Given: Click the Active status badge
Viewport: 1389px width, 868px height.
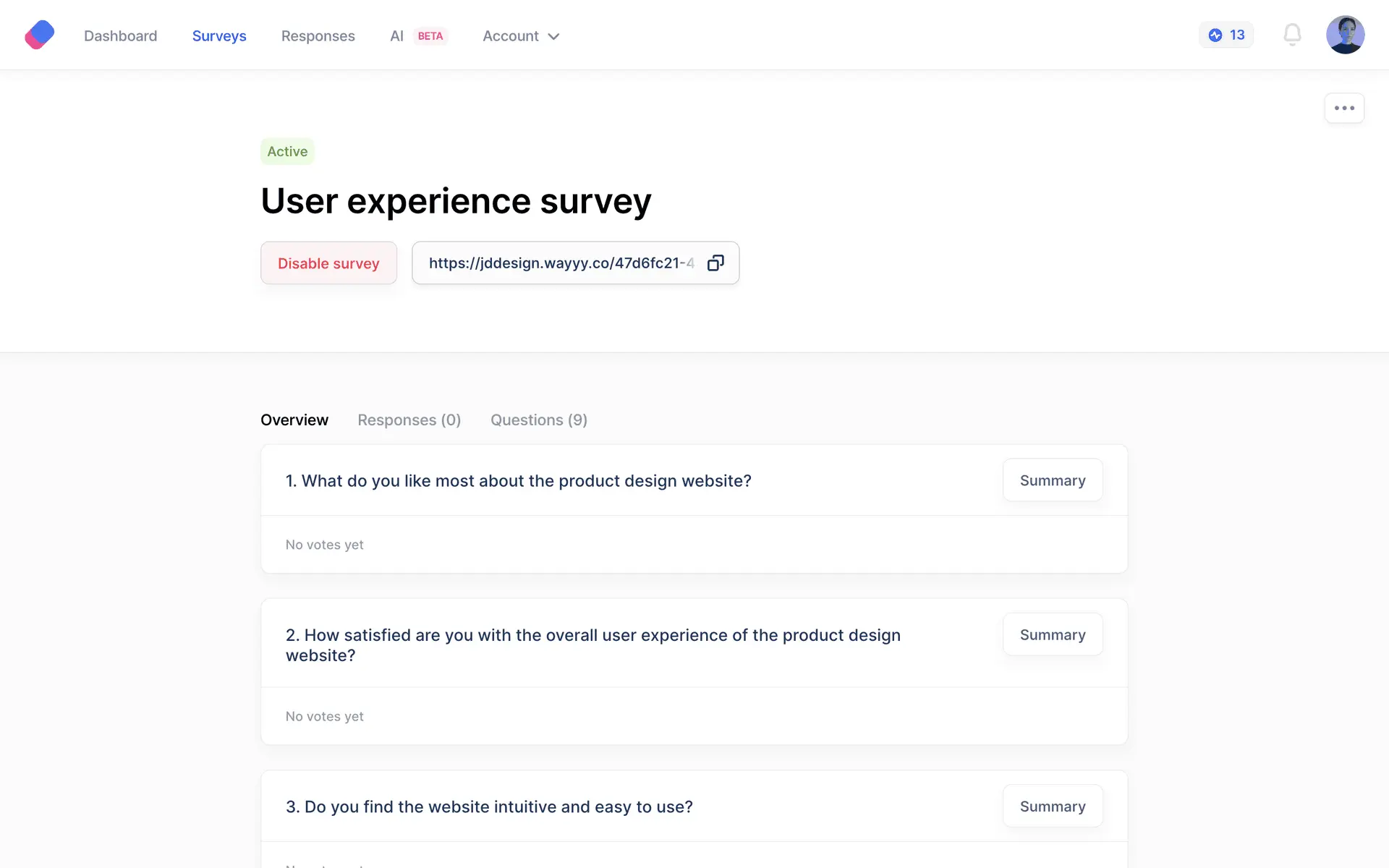Looking at the screenshot, I should pyautogui.click(x=287, y=151).
